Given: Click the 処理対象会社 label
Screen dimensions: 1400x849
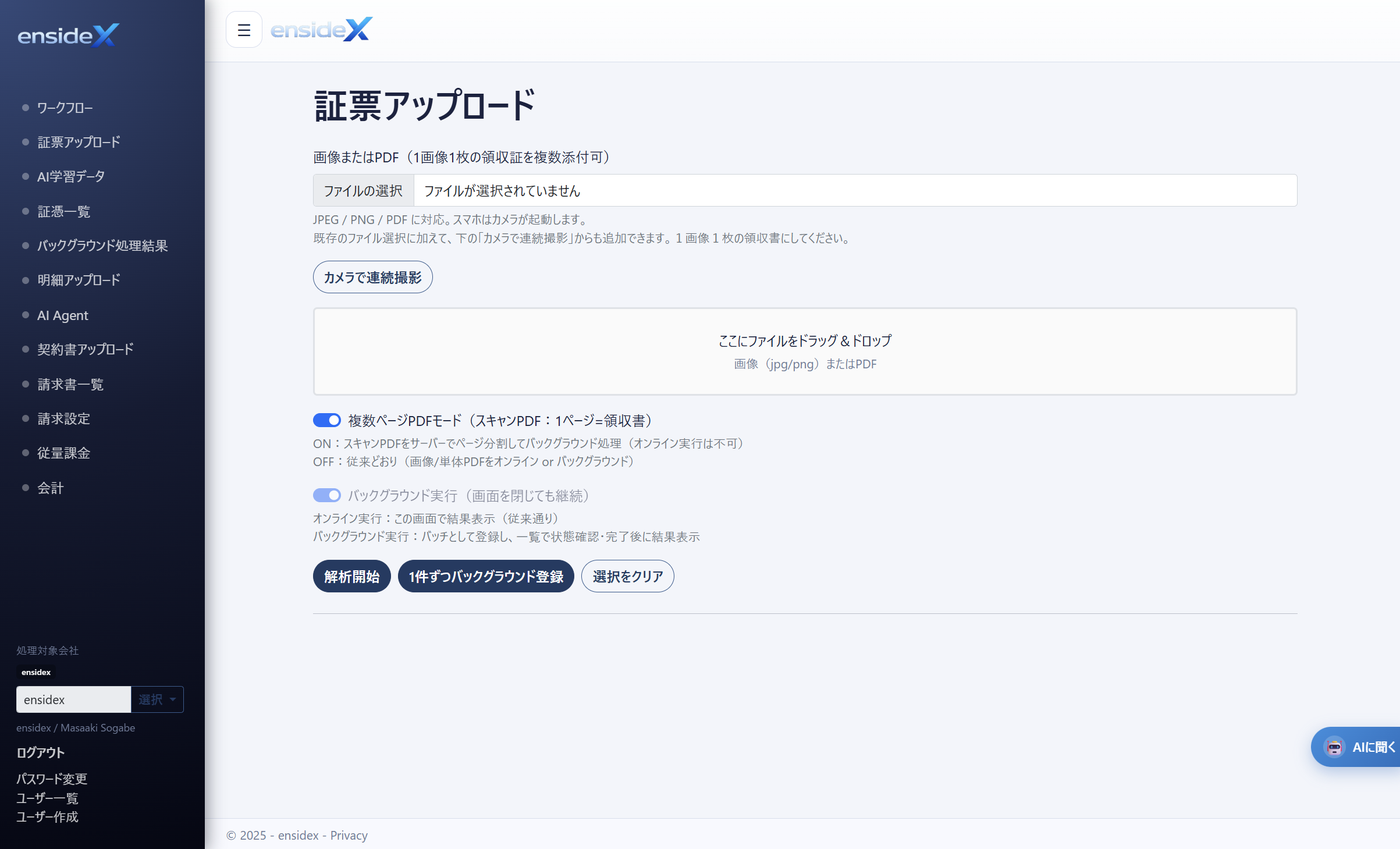Looking at the screenshot, I should [x=47, y=651].
